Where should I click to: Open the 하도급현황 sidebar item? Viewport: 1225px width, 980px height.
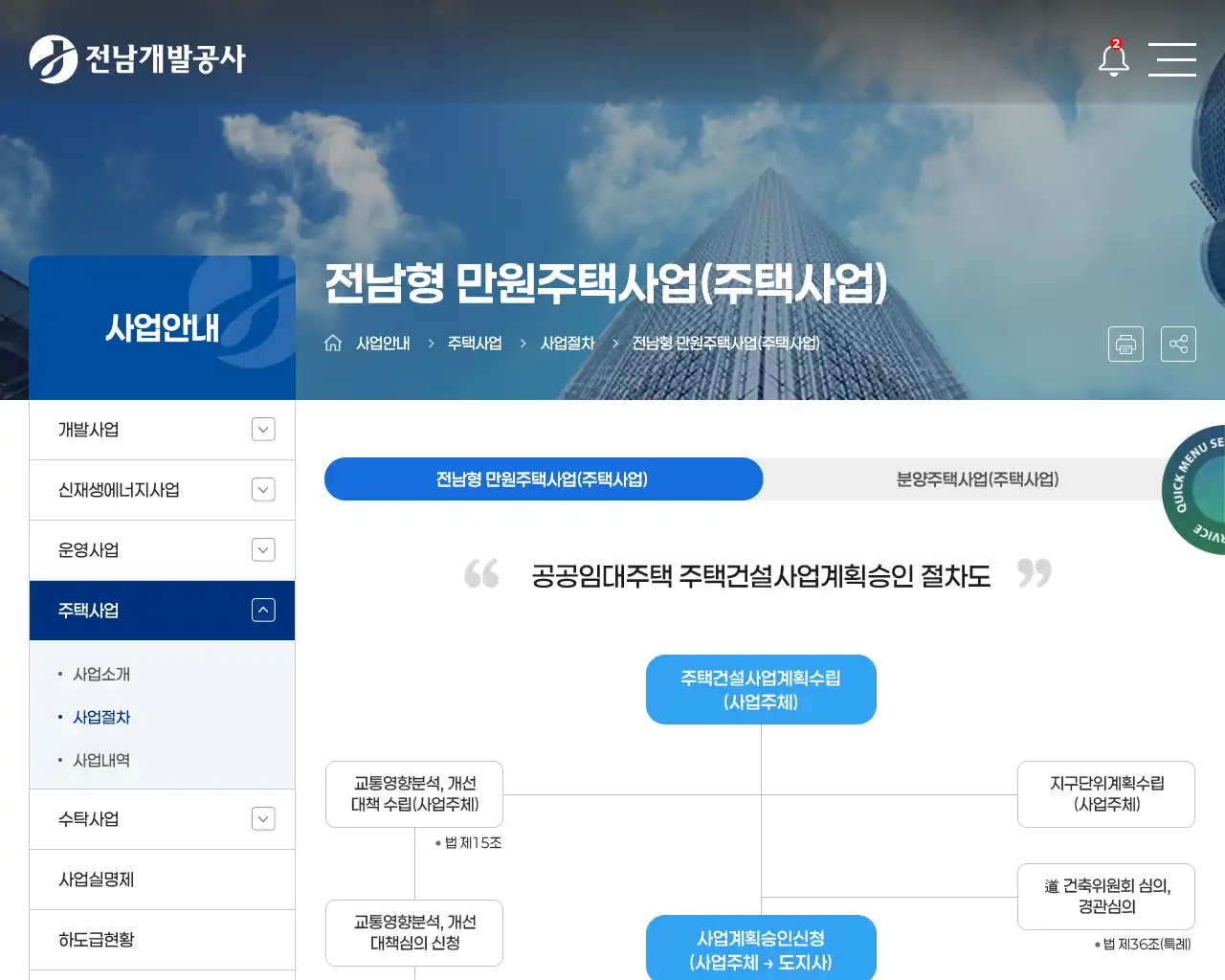tap(162, 940)
